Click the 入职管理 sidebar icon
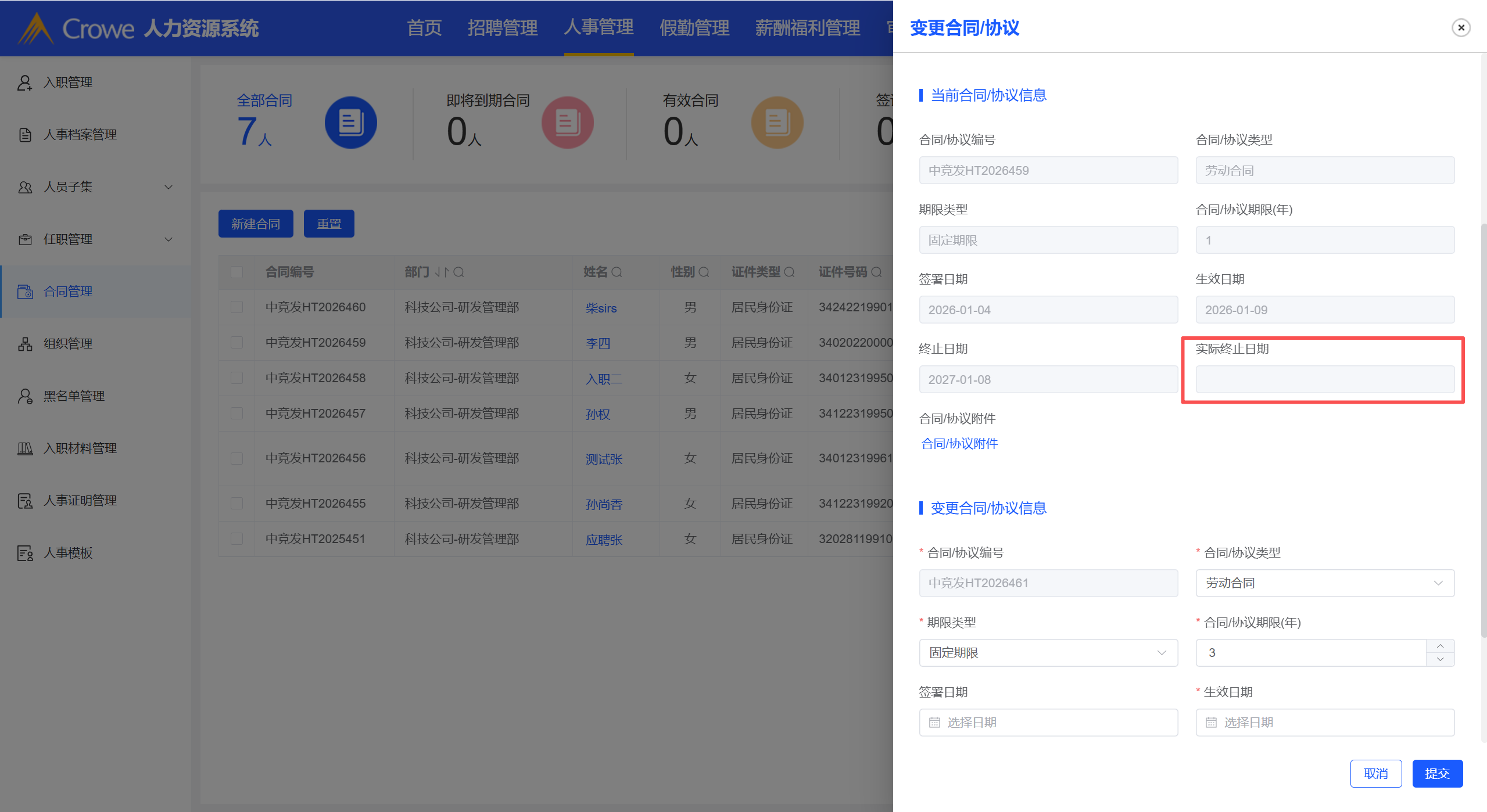This screenshot has width=1487, height=812. tap(24, 82)
